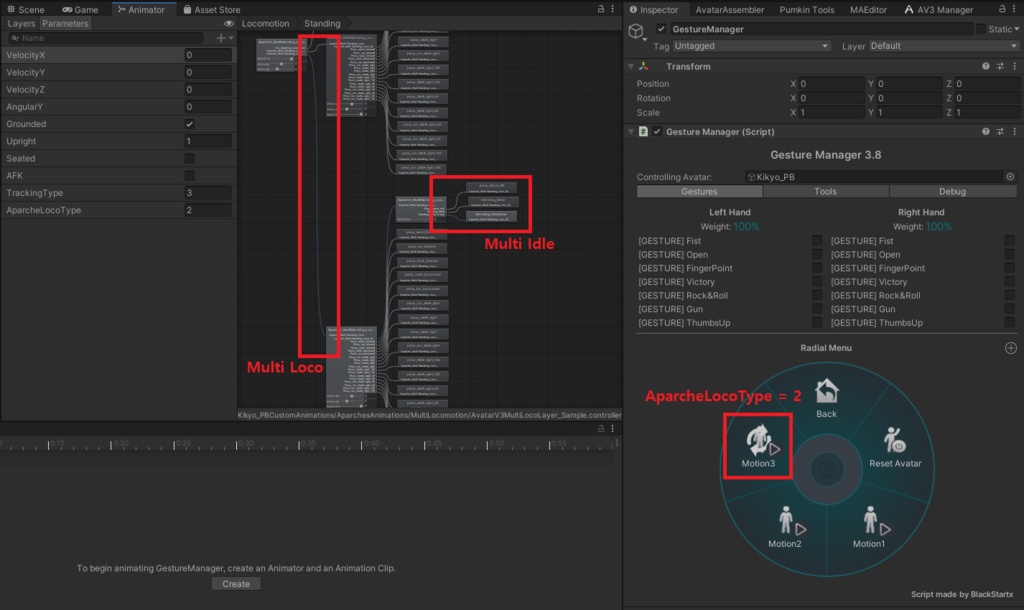Lock the Inspector with the padlock icon
This screenshot has width=1024, height=610.
click(x=1001, y=8)
